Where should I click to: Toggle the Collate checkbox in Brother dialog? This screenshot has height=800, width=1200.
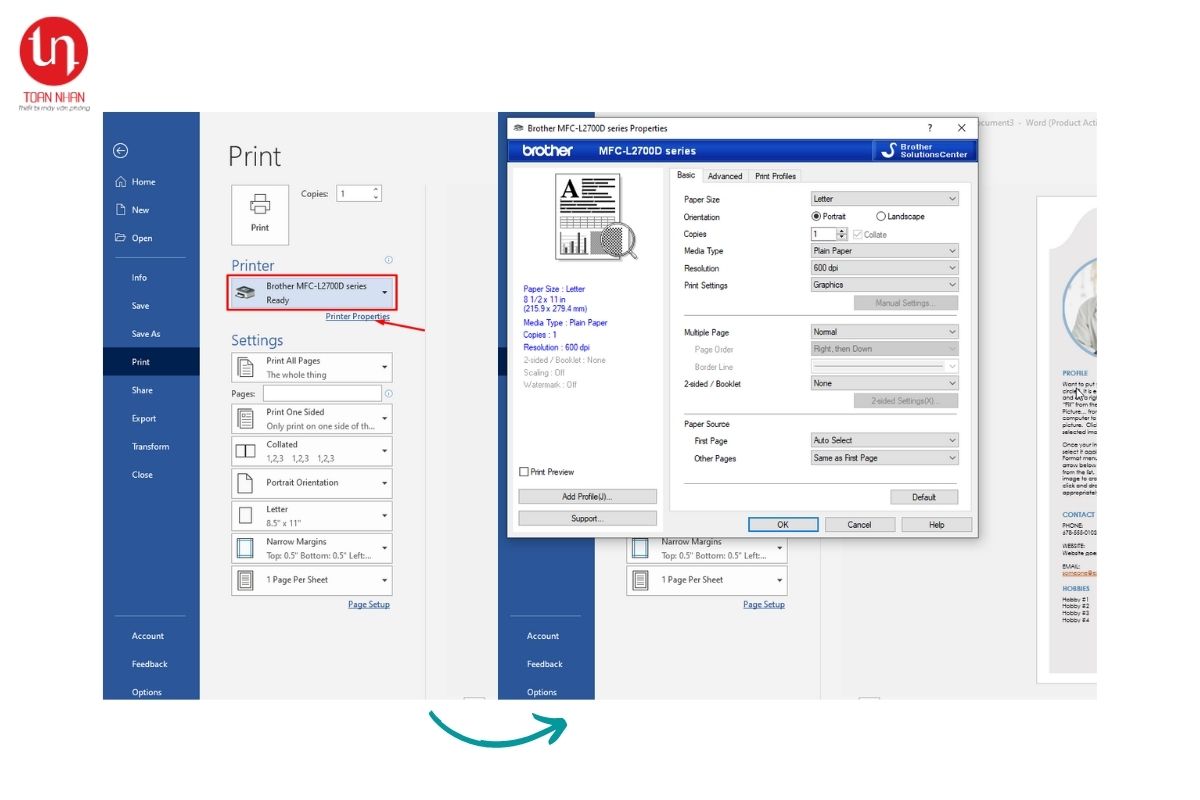(857, 234)
